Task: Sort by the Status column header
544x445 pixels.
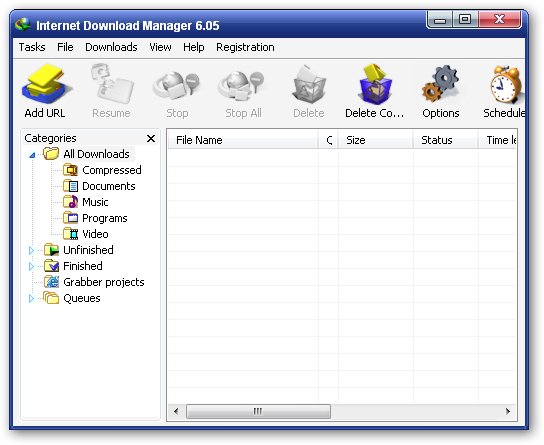Action: [x=445, y=140]
